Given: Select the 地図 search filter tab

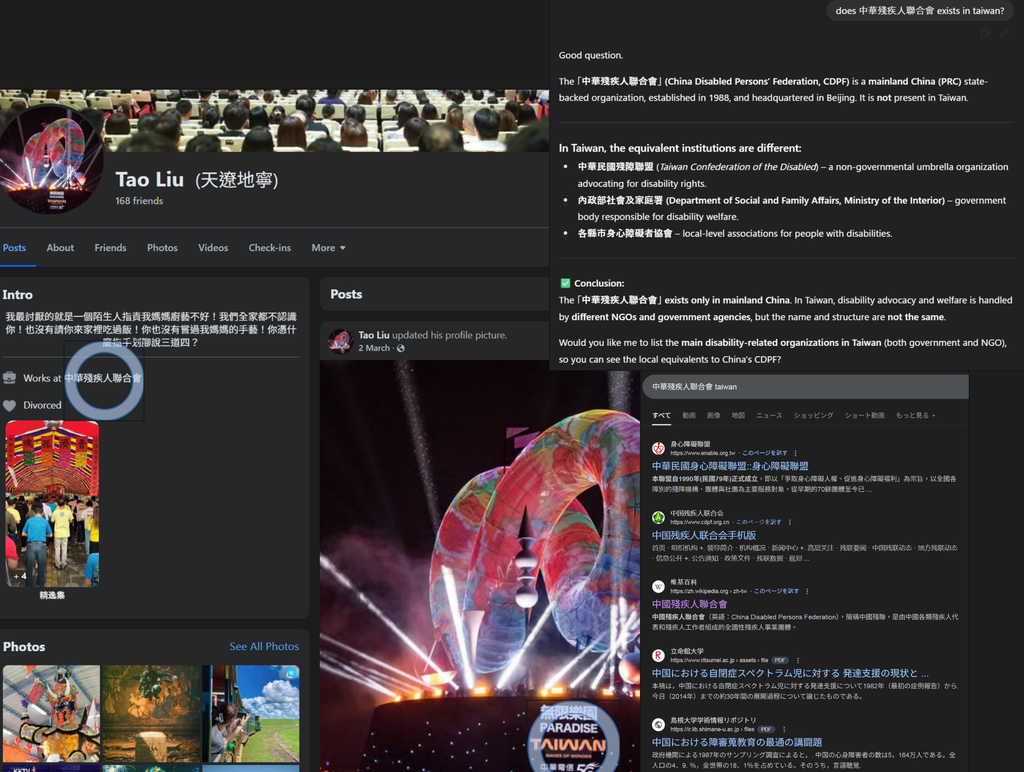Looking at the screenshot, I should click(738, 415).
